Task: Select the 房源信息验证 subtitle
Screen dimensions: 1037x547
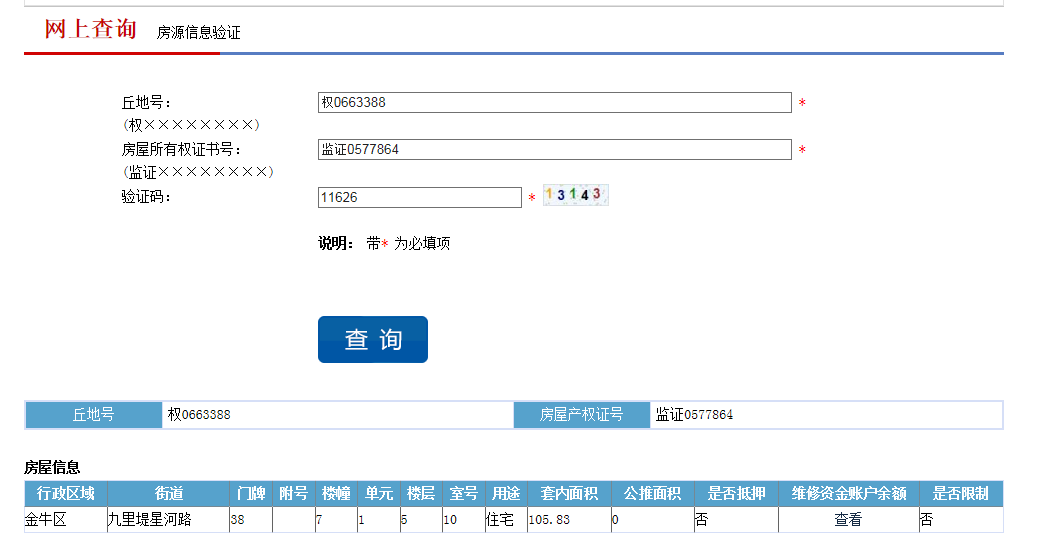Action: pos(198,33)
